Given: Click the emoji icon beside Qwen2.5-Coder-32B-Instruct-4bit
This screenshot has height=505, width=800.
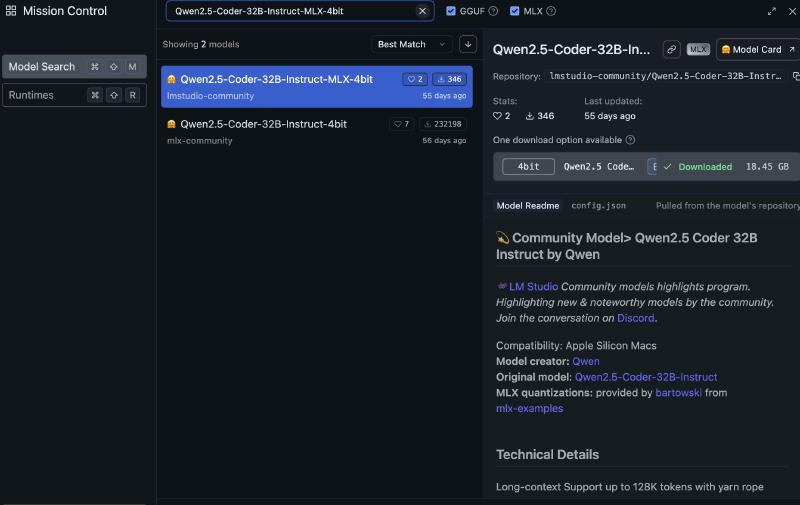Looking at the screenshot, I should click(x=171, y=124).
